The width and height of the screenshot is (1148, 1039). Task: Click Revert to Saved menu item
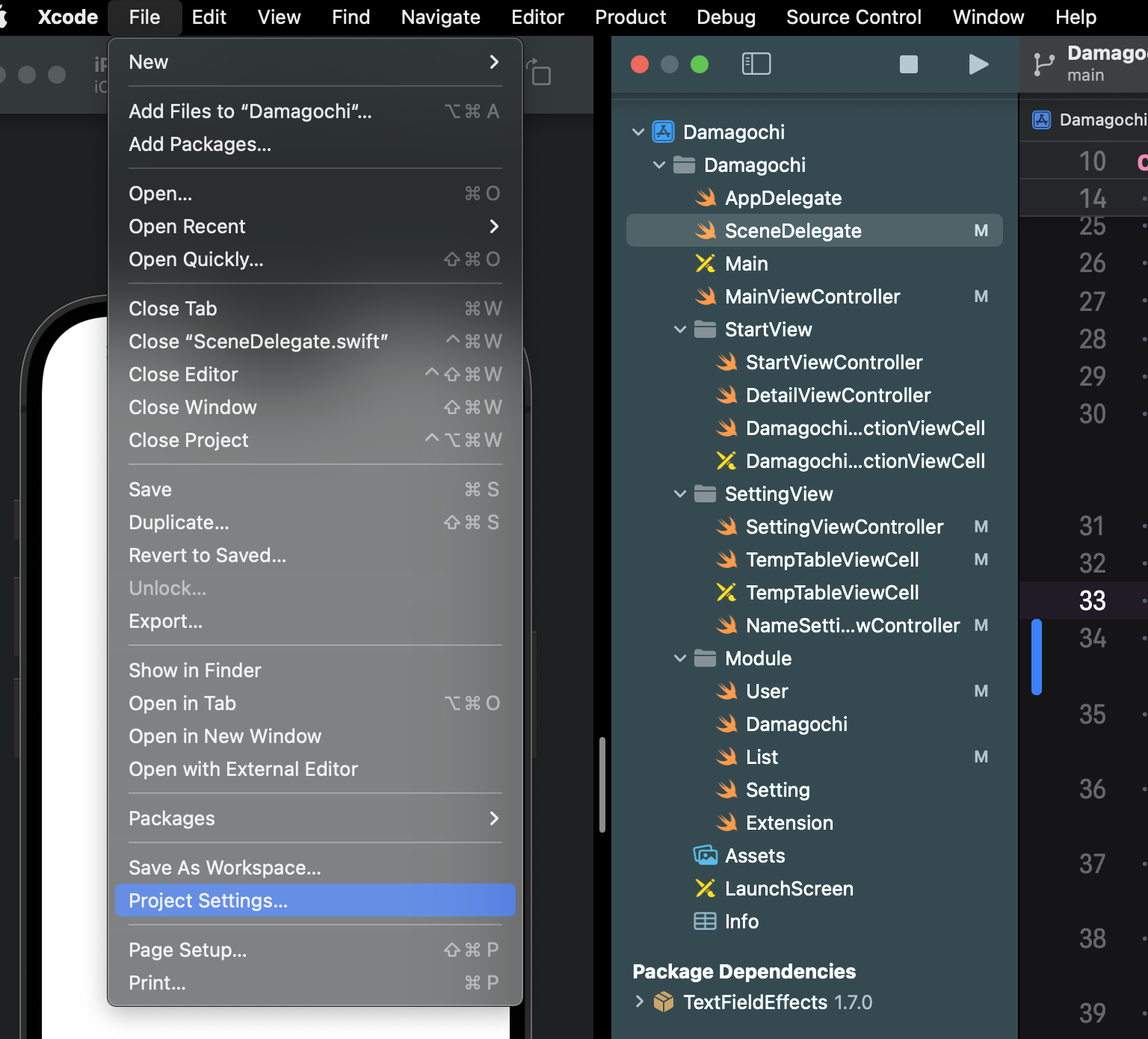coord(315,555)
